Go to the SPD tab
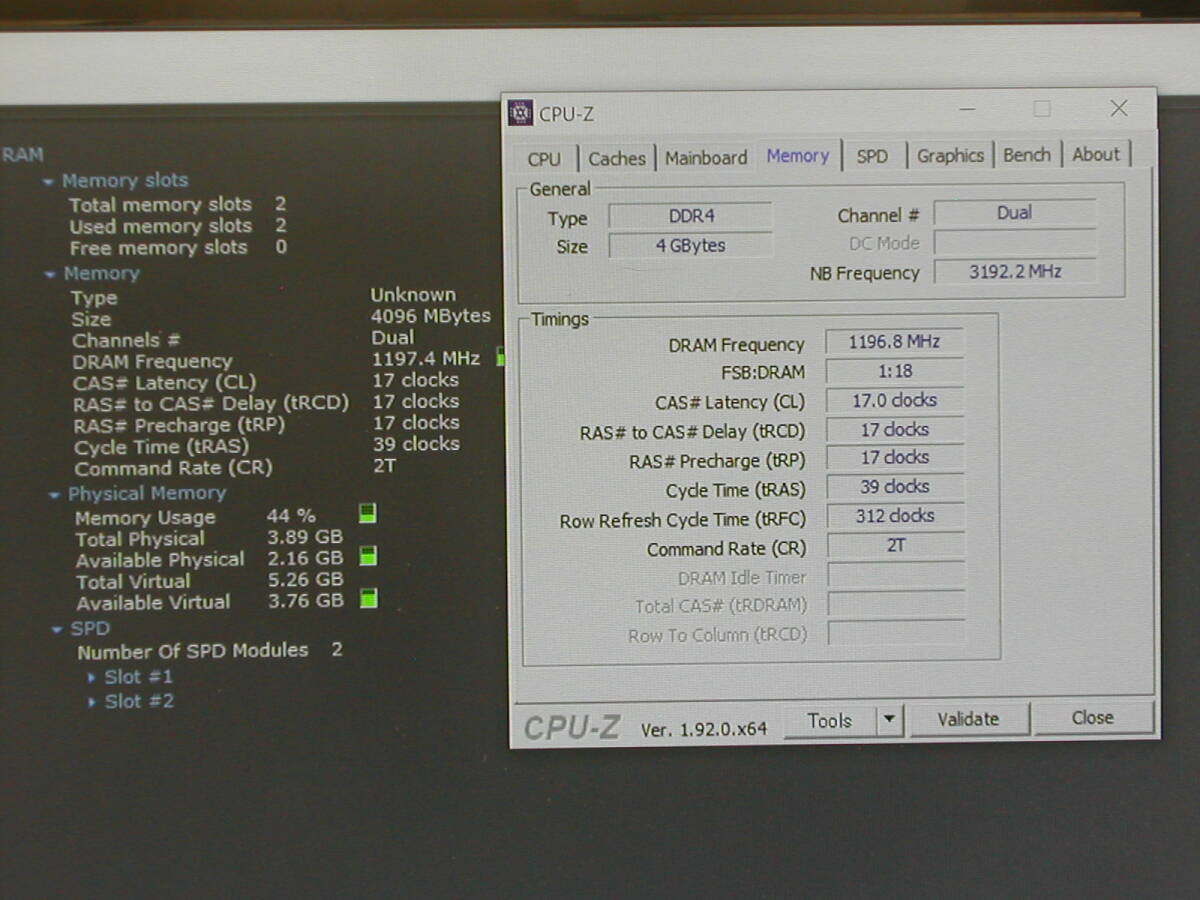The image size is (1200, 900). pos(872,157)
